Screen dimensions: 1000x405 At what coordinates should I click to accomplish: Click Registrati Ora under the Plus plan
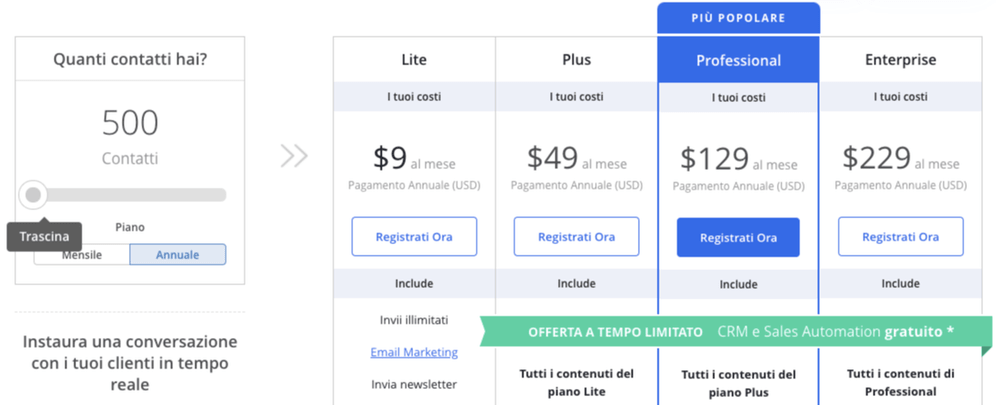click(x=577, y=237)
